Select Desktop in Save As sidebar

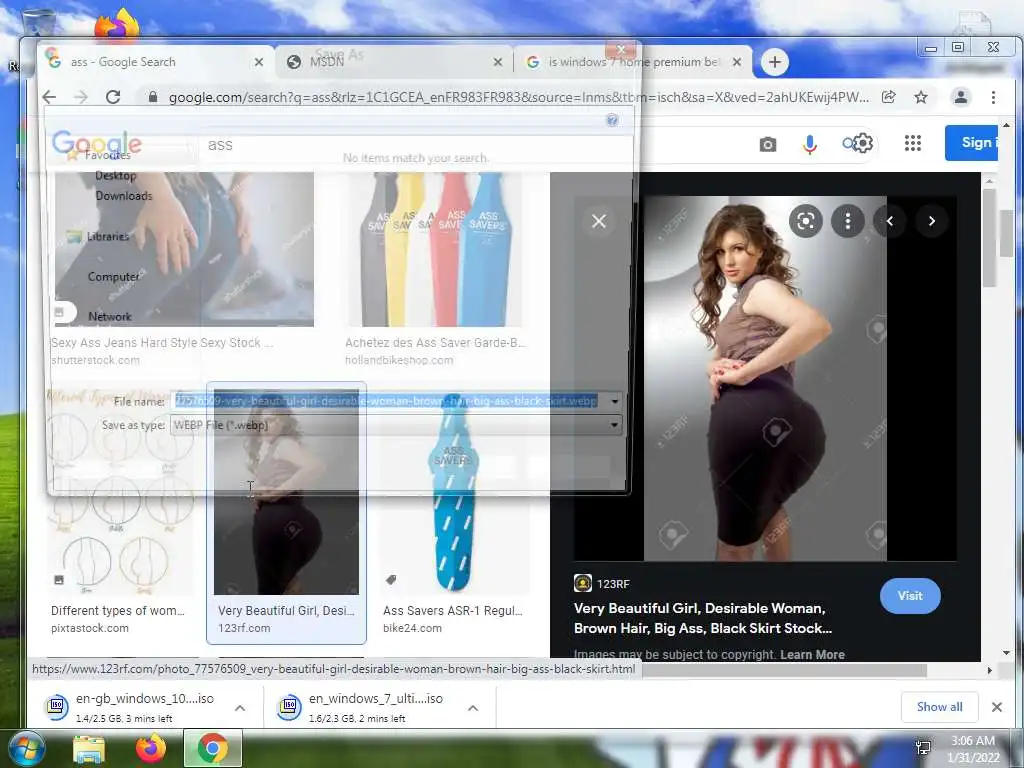[116, 176]
